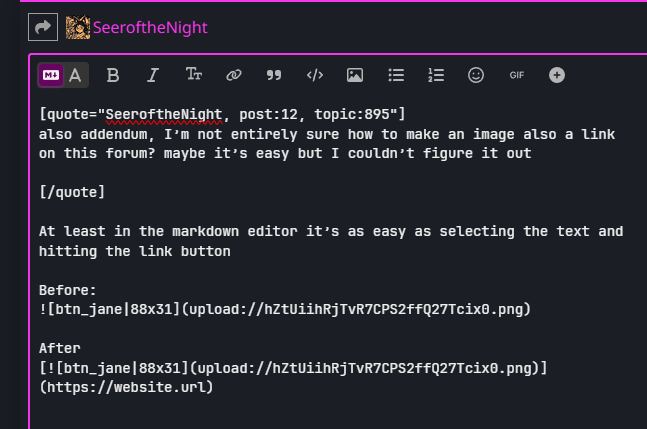Click the https://website.url text in the editor
The image size is (647, 429).
126,386
